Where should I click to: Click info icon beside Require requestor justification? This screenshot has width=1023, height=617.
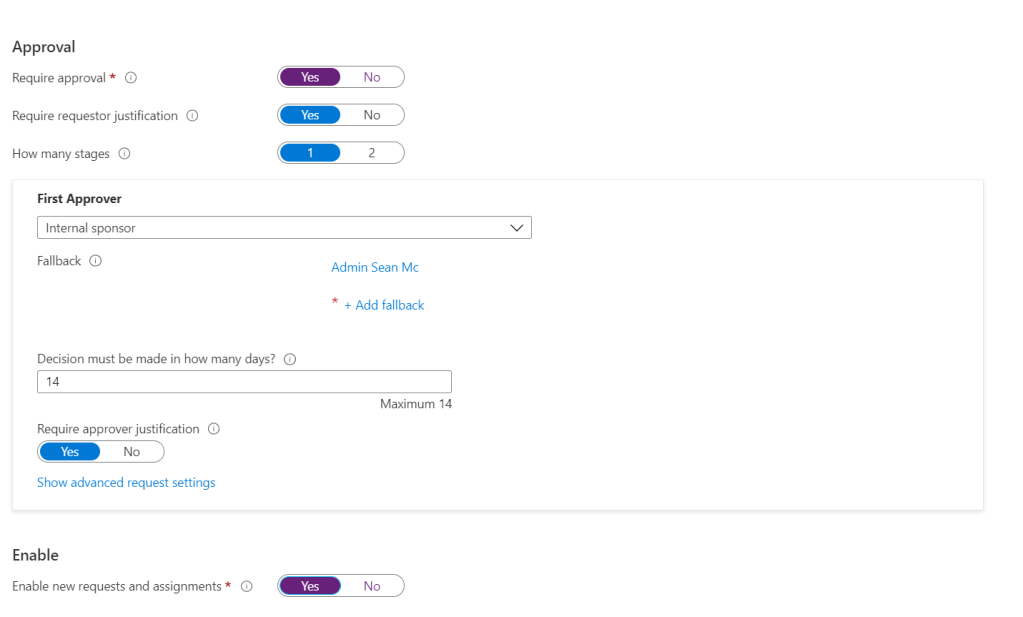pos(192,115)
